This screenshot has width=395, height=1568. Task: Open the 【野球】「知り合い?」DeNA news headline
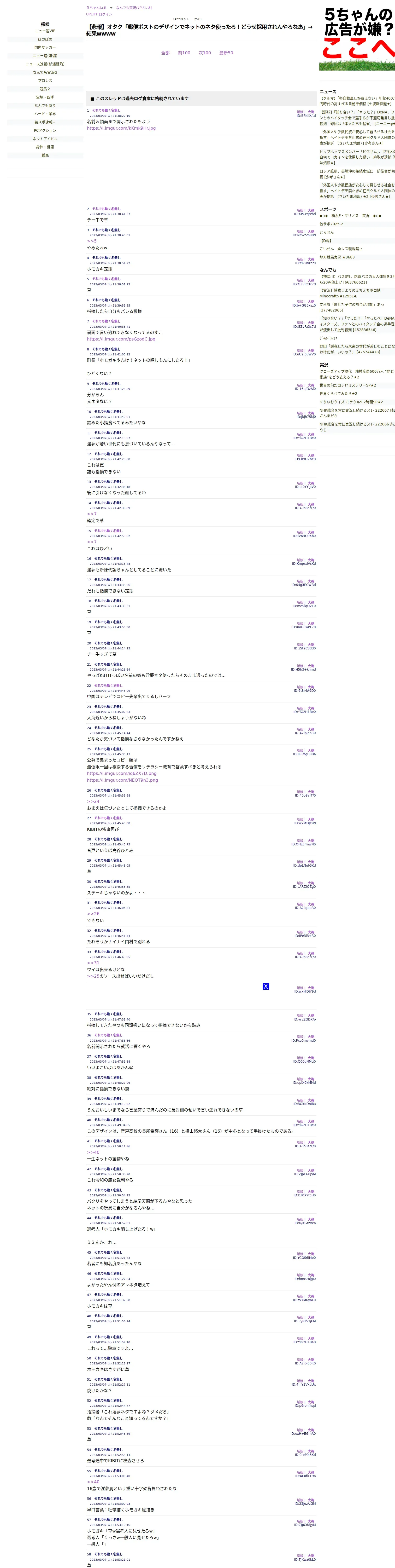pyautogui.click(x=357, y=118)
